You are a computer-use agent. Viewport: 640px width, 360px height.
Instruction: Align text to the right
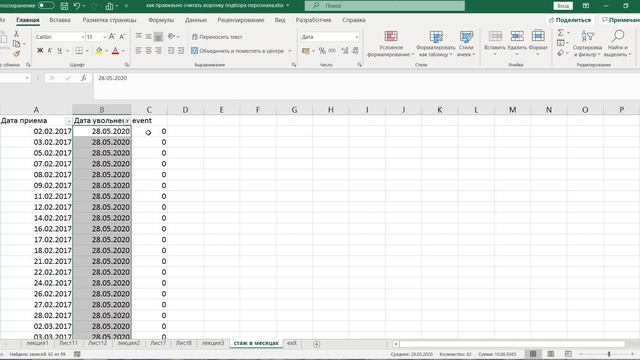158,51
